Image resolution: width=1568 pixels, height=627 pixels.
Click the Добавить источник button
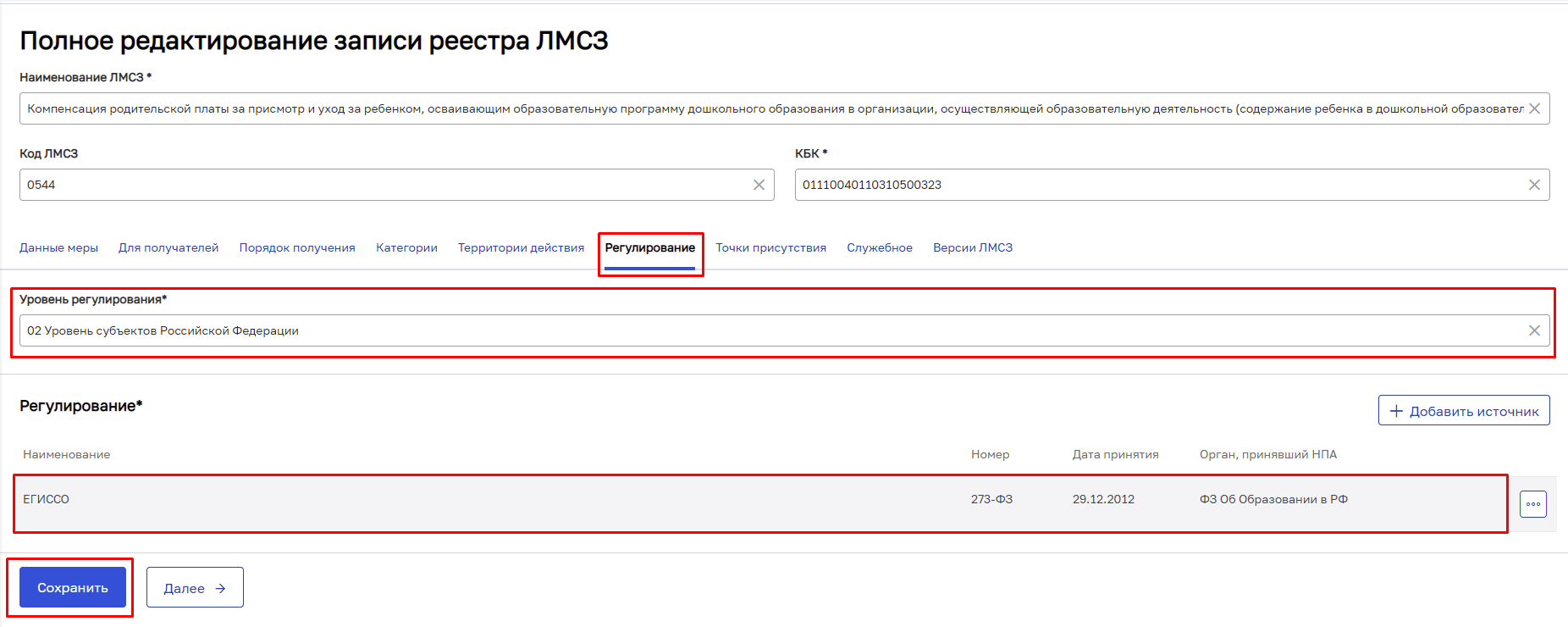coord(1463,411)
